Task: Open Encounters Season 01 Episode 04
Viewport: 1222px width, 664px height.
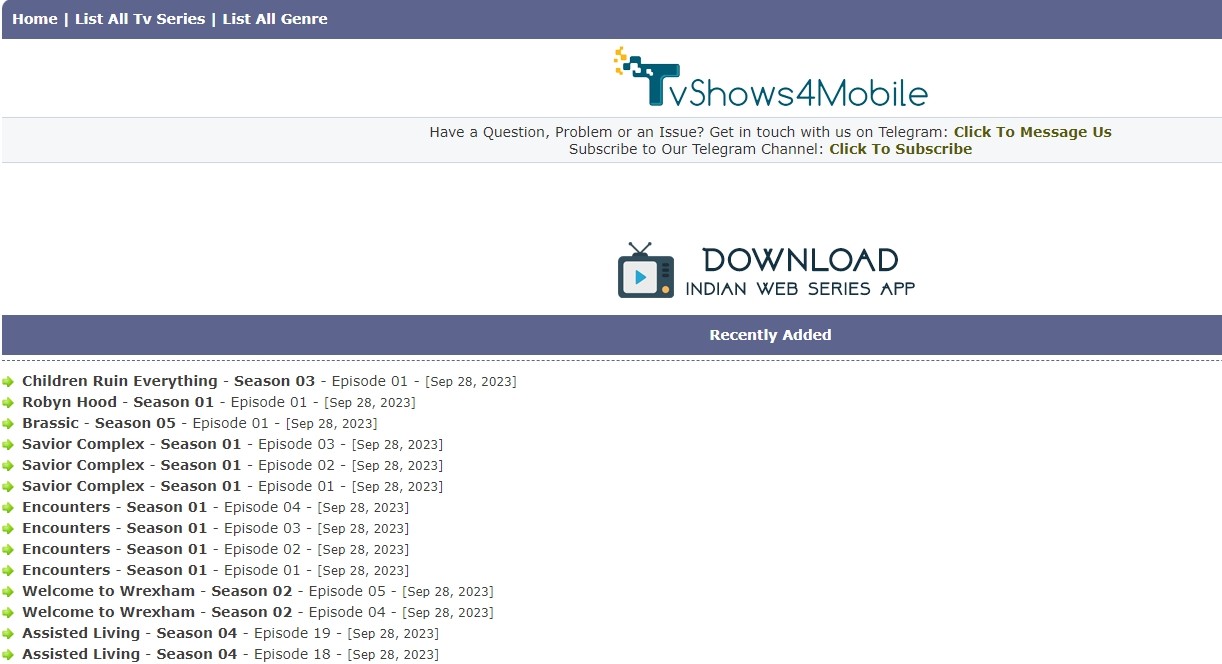Action: [x=162, y=507]
